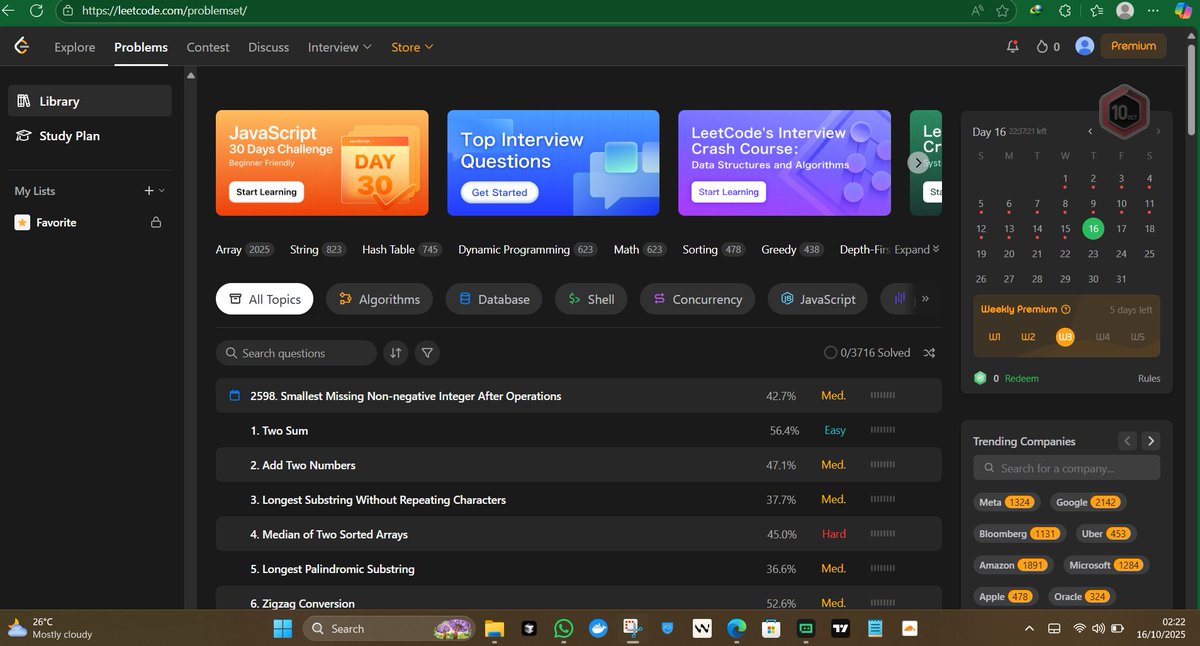Click the LeetCode logo icon
The height and width of the screenshot is (646, 1200).
(x=22, y=46)
